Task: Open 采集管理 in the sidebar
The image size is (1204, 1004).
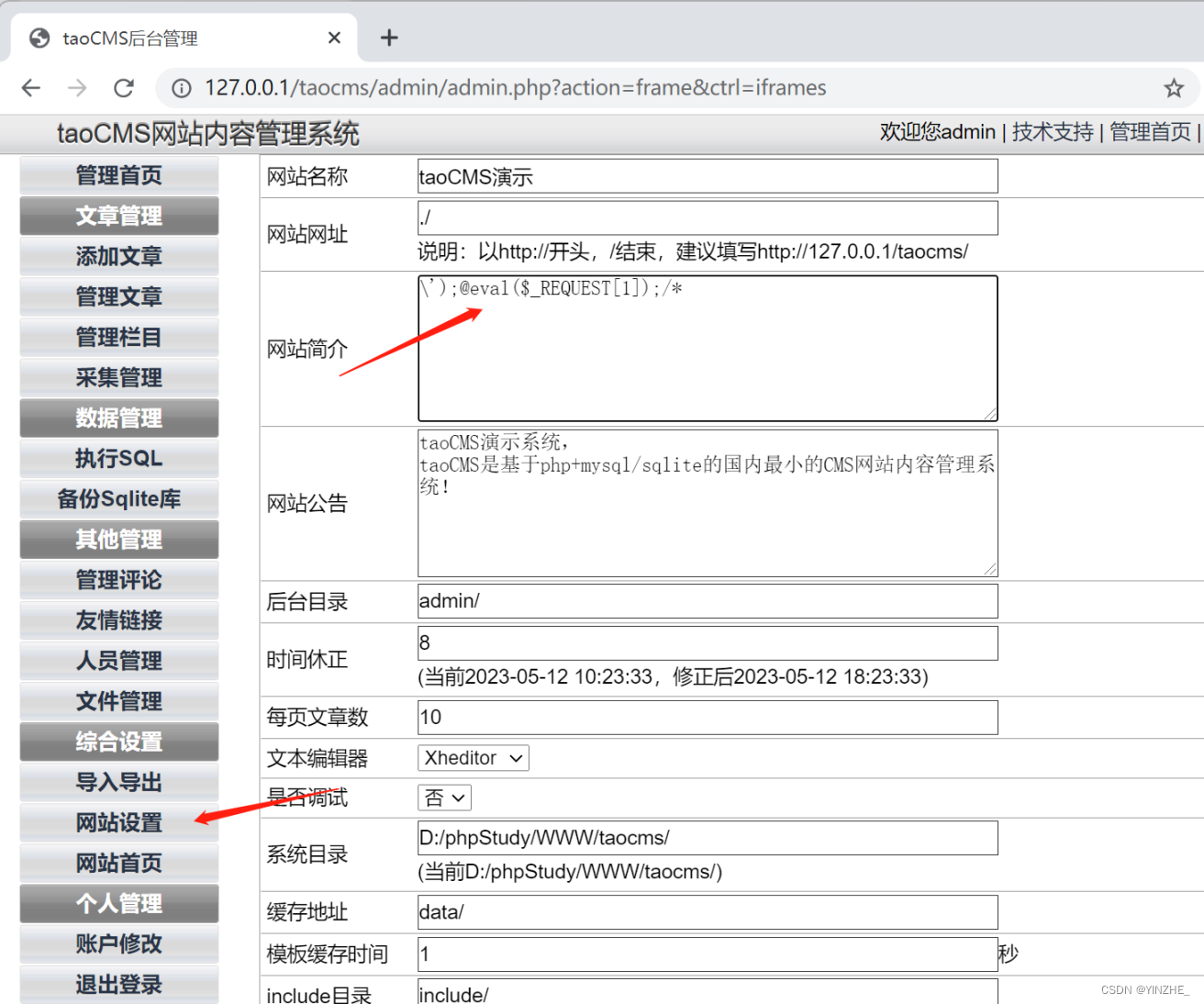Action: point(119,377)
